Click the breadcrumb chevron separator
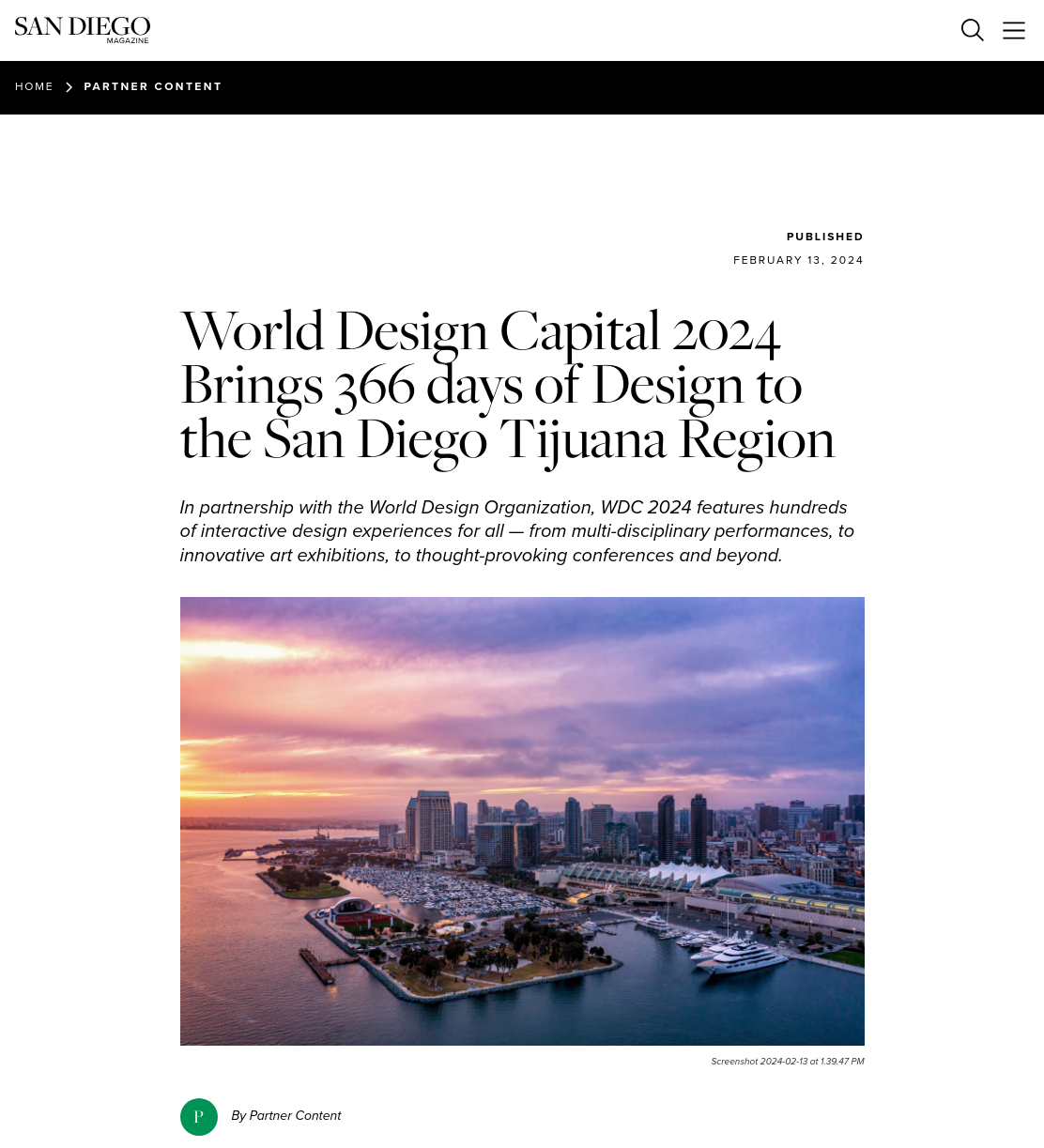 coord(69,86)
